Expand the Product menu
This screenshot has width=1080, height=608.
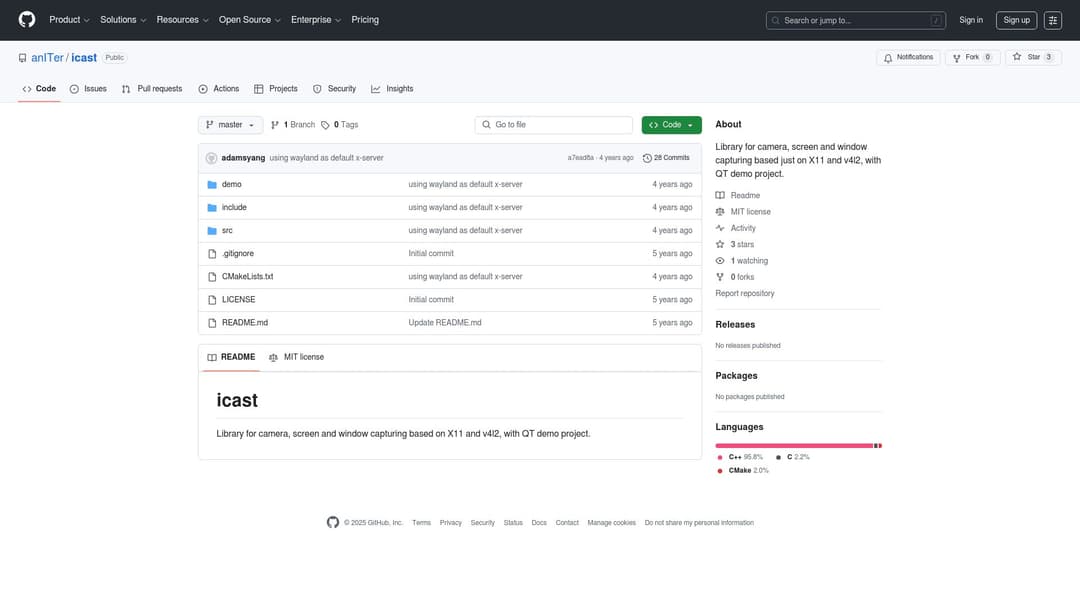point(69,20)
